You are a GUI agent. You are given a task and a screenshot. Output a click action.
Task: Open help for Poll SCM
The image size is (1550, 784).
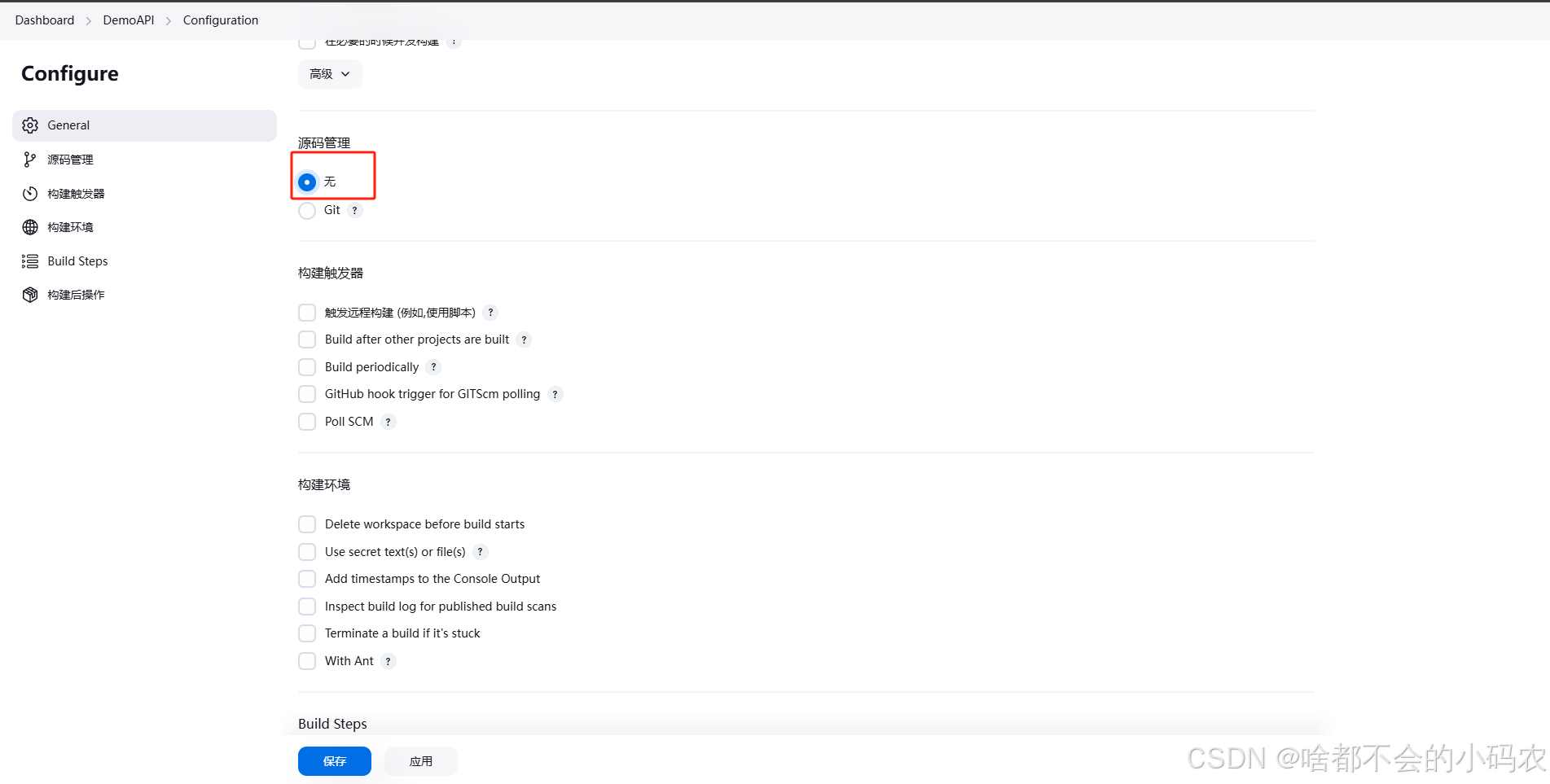(x=389, y=422)
